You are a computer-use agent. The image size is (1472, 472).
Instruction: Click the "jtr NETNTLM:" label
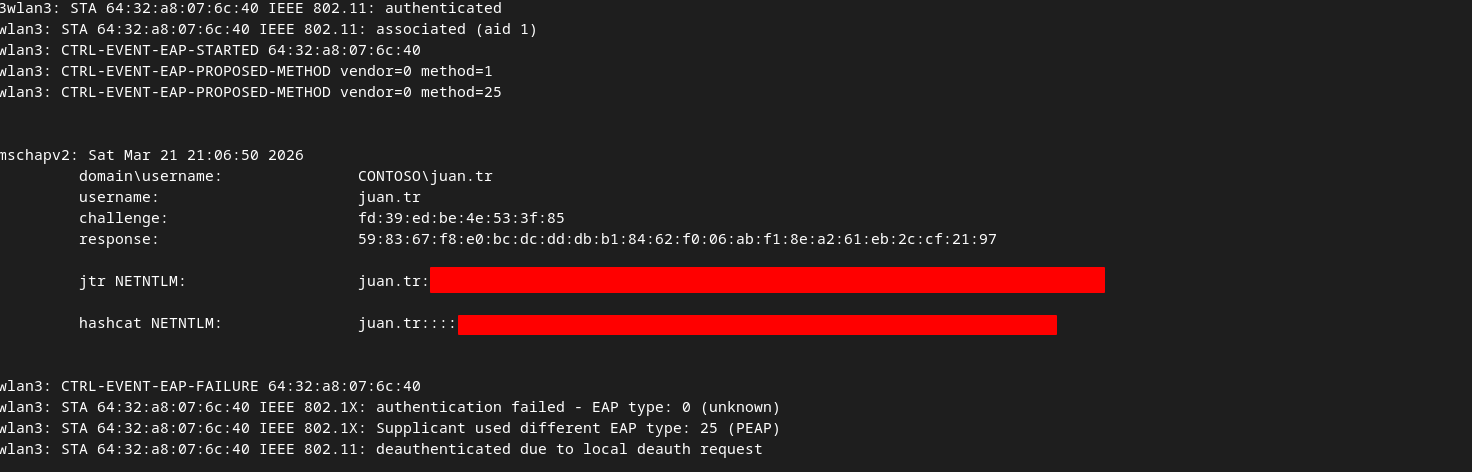pos(133,282)
